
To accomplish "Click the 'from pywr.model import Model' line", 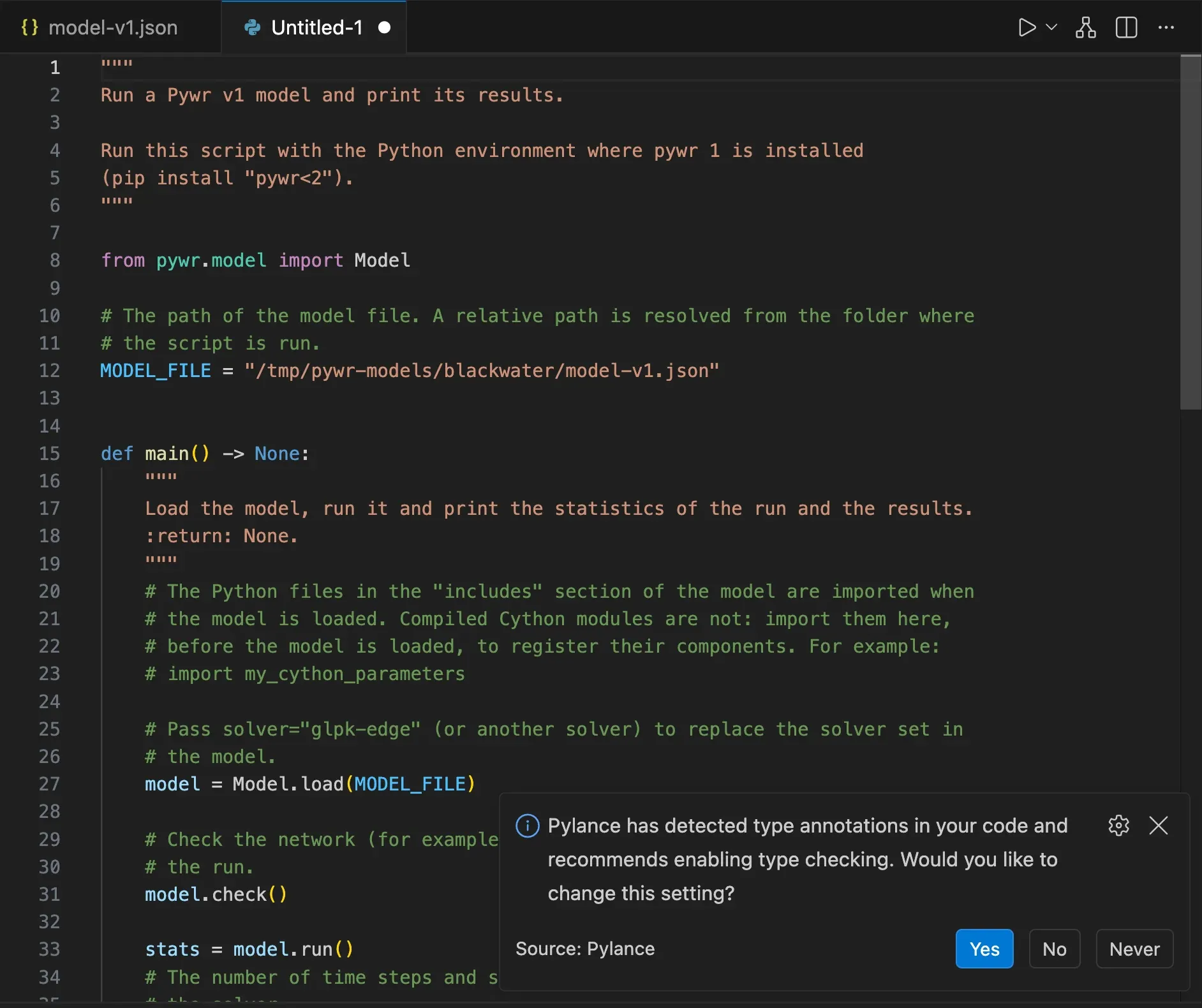I will (x=255, y=260).
